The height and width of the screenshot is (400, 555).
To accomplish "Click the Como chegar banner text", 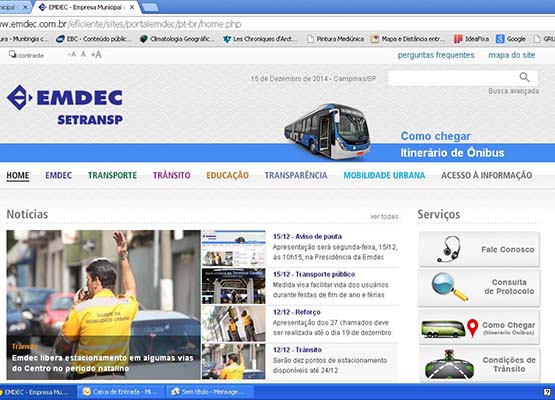I will coord(435,136).
